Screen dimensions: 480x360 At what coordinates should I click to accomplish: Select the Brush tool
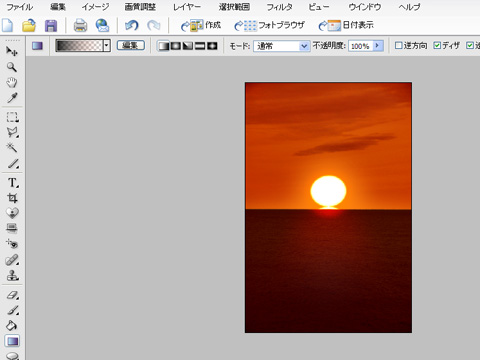pyautogui.click(x=12, y=310)
